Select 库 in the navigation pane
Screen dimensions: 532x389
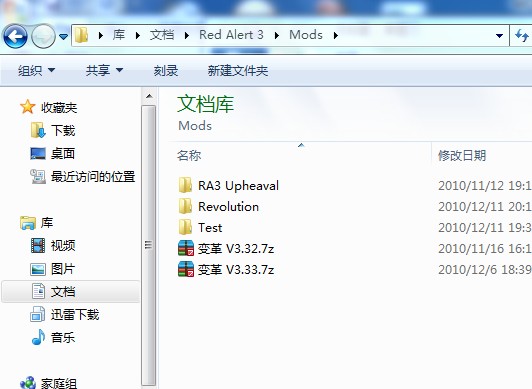(47, 223)
